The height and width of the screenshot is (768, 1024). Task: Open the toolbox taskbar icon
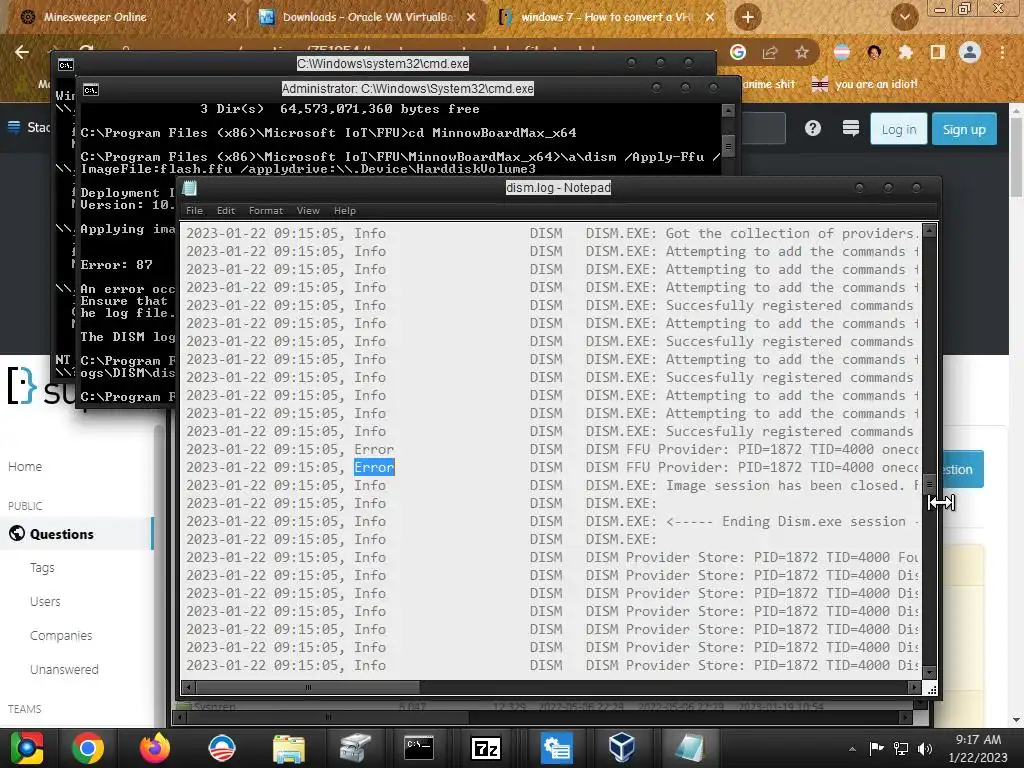pyautogui.click(x=355, y=748)
